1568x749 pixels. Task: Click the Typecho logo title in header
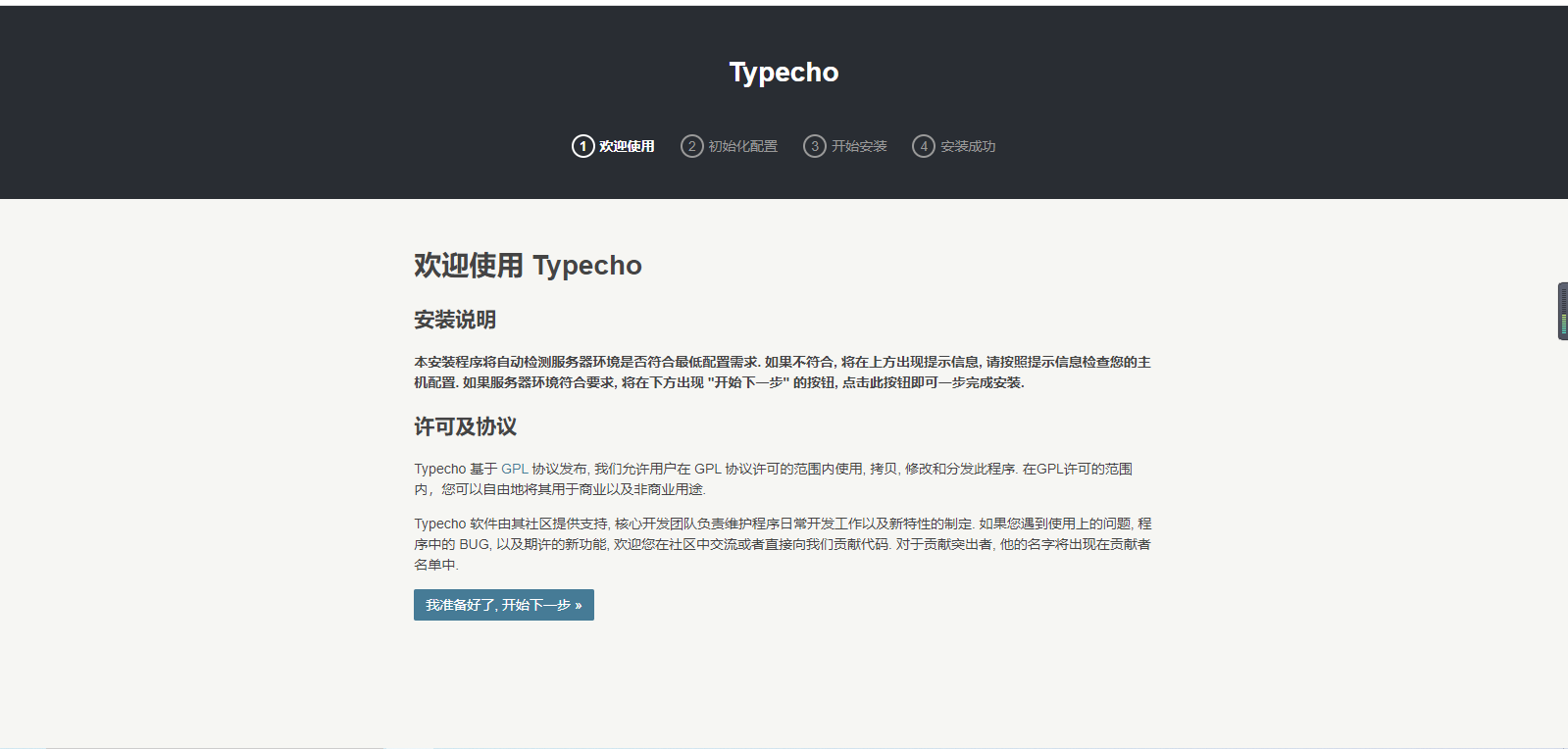click(x=784, y=73)
